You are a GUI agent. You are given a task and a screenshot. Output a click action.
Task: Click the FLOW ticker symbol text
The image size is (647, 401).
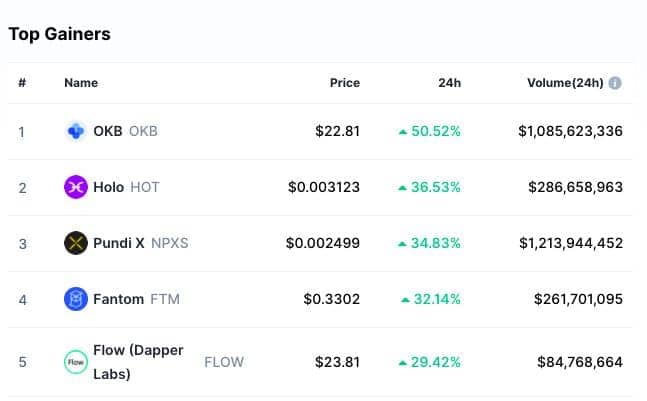(224, 362)
